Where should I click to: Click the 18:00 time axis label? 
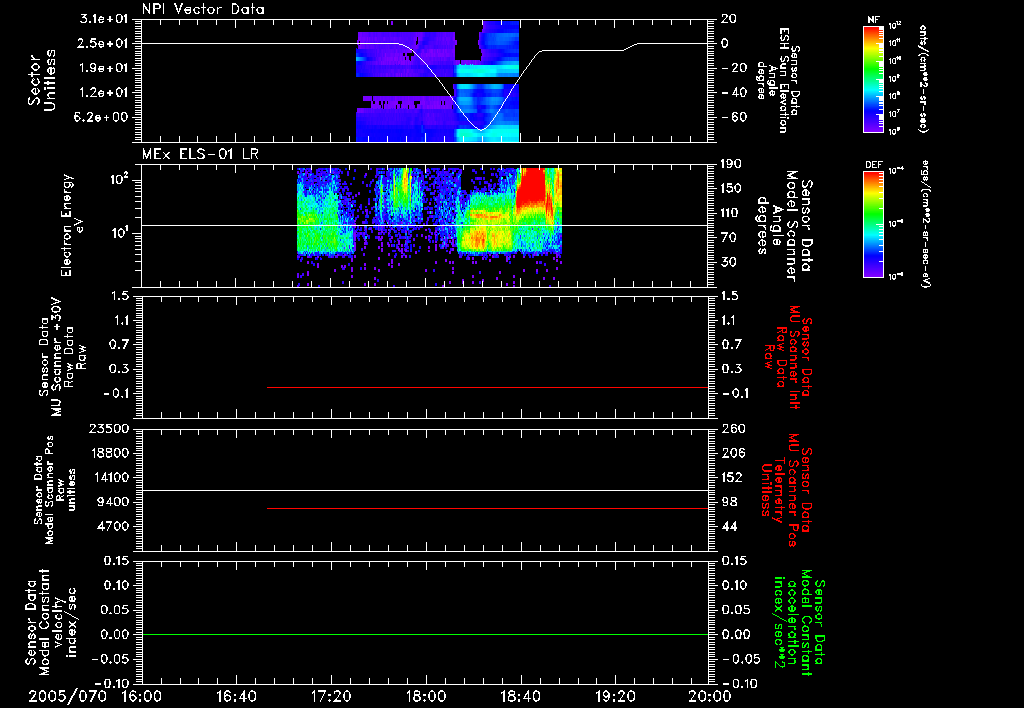click(x=426, y=696)
